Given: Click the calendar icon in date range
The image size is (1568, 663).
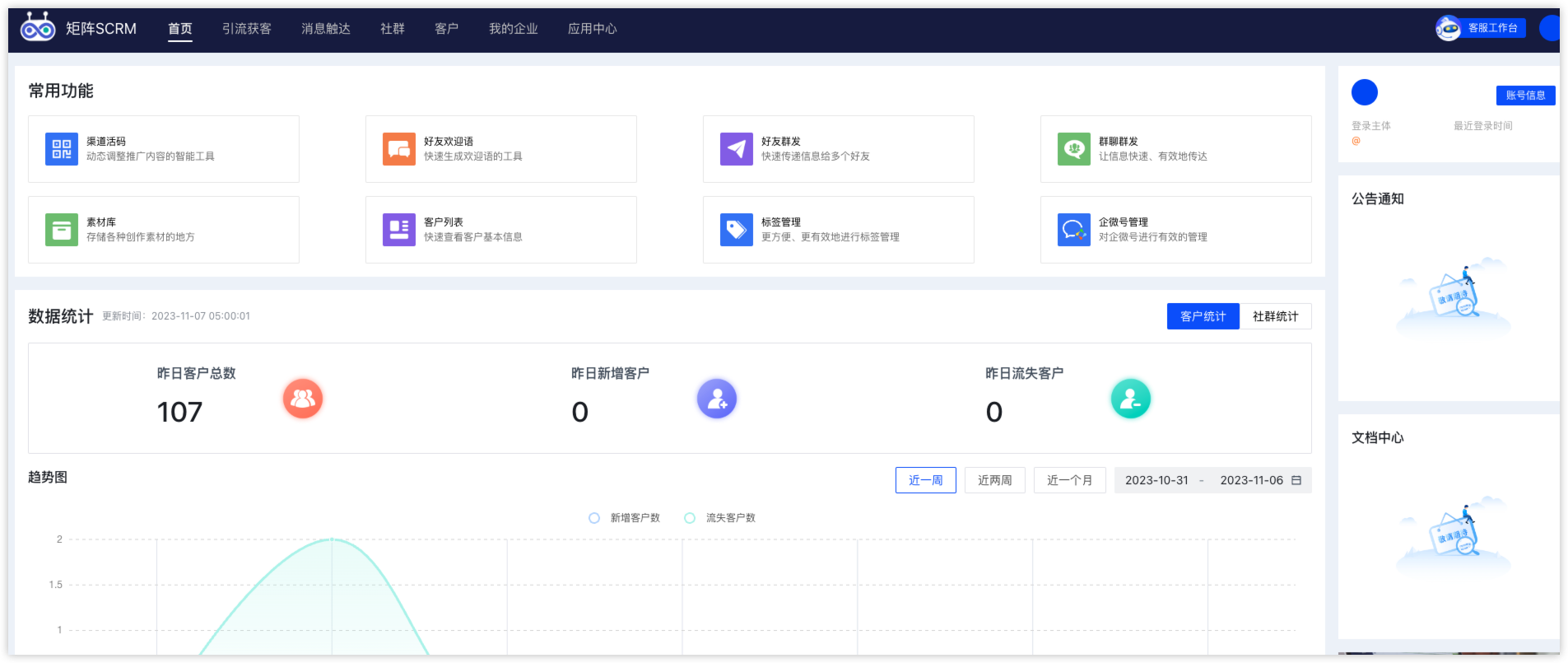Looking at the screenshot, I should click(1296, 480).
